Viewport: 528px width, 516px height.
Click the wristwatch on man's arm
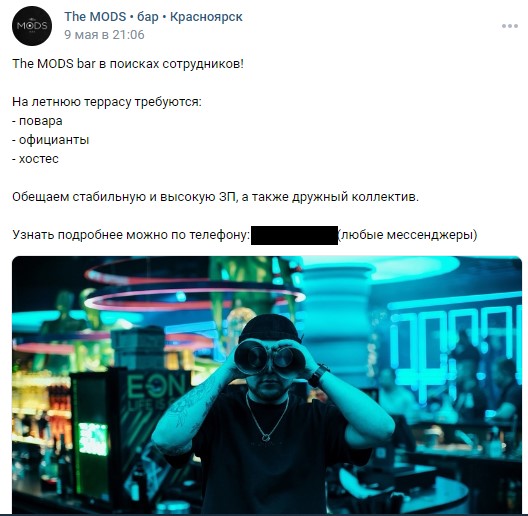pyautogui.click(x=318, y=375)
